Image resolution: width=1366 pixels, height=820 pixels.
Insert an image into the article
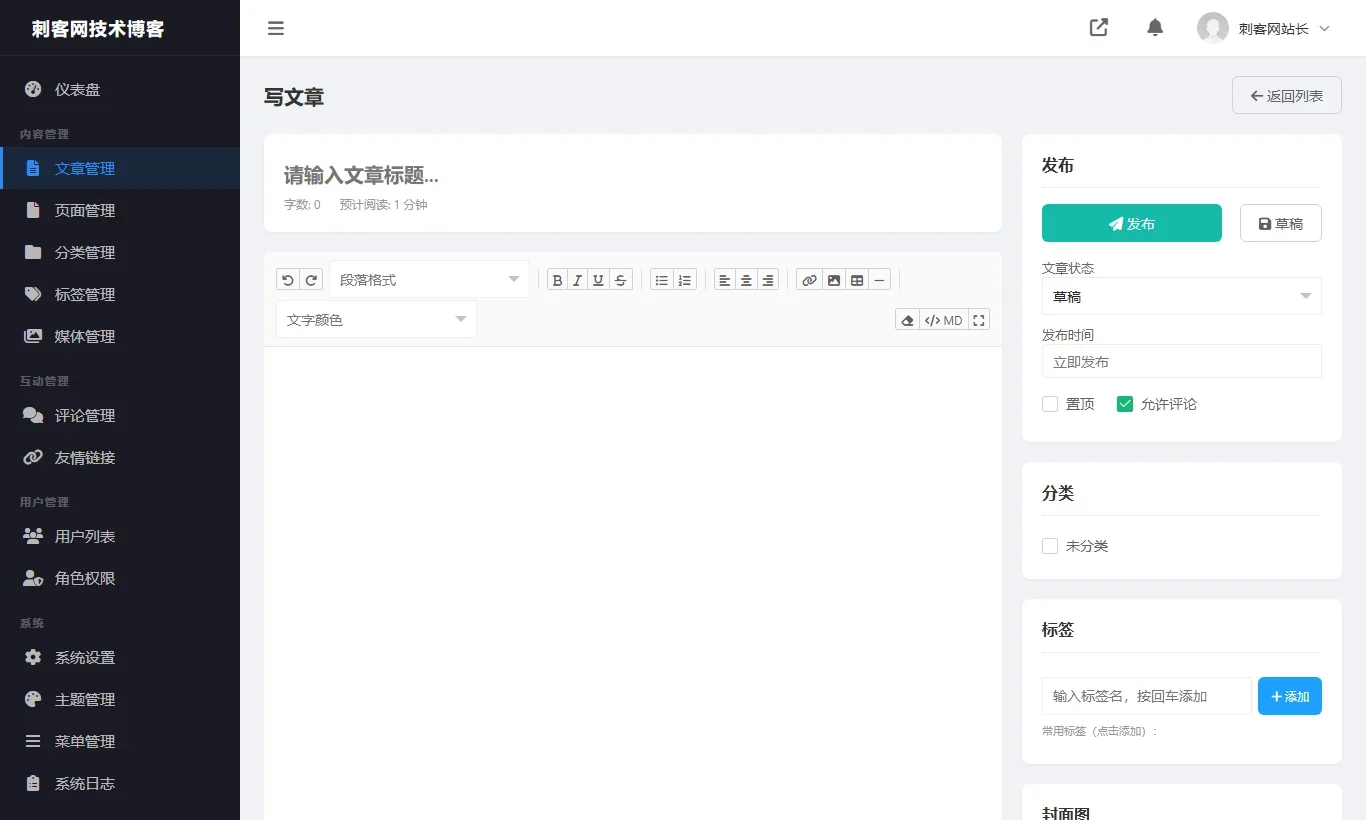tap(834, 280)
